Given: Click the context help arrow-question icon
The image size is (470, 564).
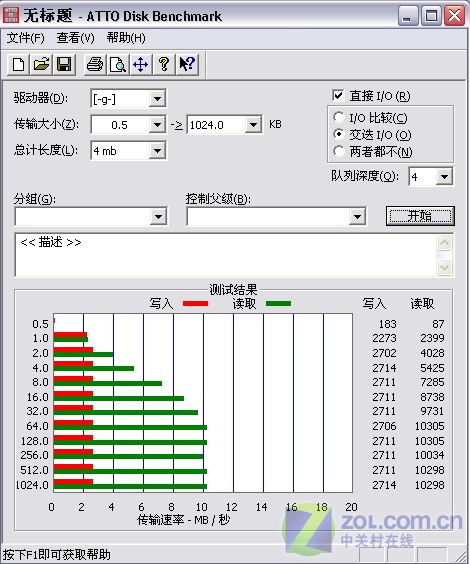Looking at the screenshot, I should pyautogui.click(x=187, y=65).
